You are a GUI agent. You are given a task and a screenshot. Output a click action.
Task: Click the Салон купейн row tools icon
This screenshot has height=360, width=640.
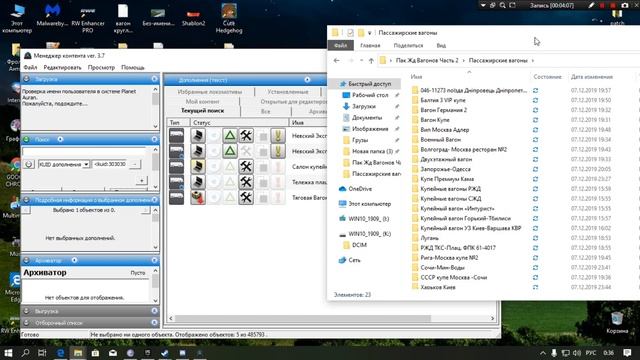(246, 166)
